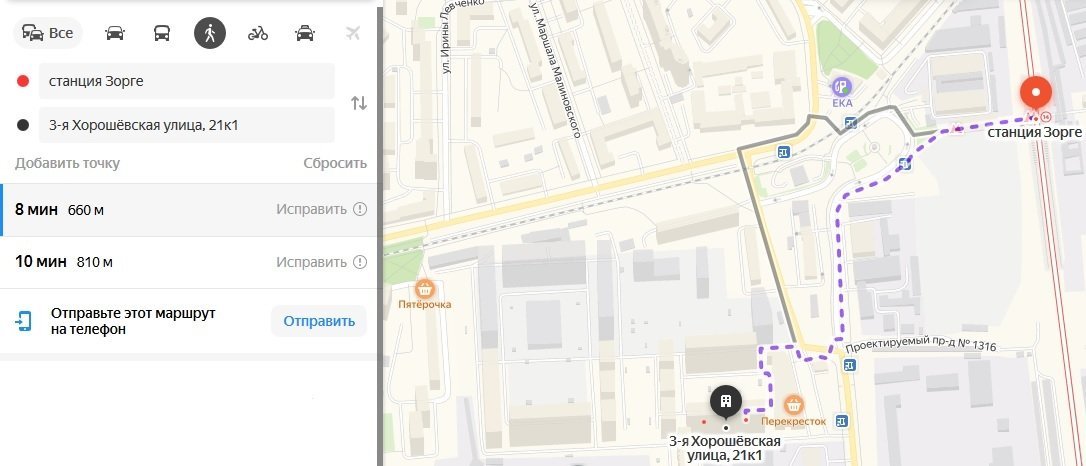The image size is (1086, 466).
Task: Select the bicycle route mode icon
Action: click(258, 33)
